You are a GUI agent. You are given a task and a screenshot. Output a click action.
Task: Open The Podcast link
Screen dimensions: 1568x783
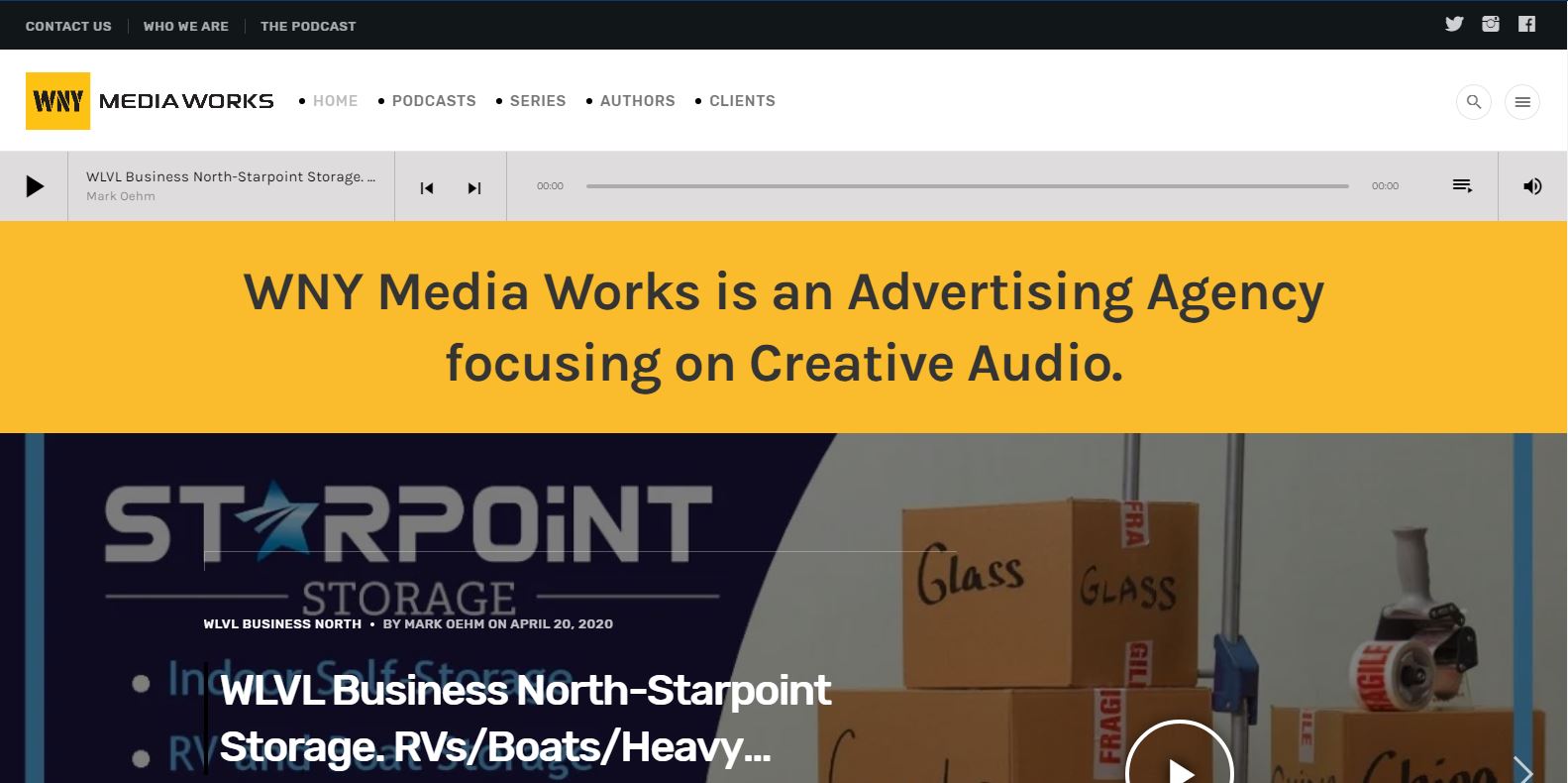pos(308,26)
